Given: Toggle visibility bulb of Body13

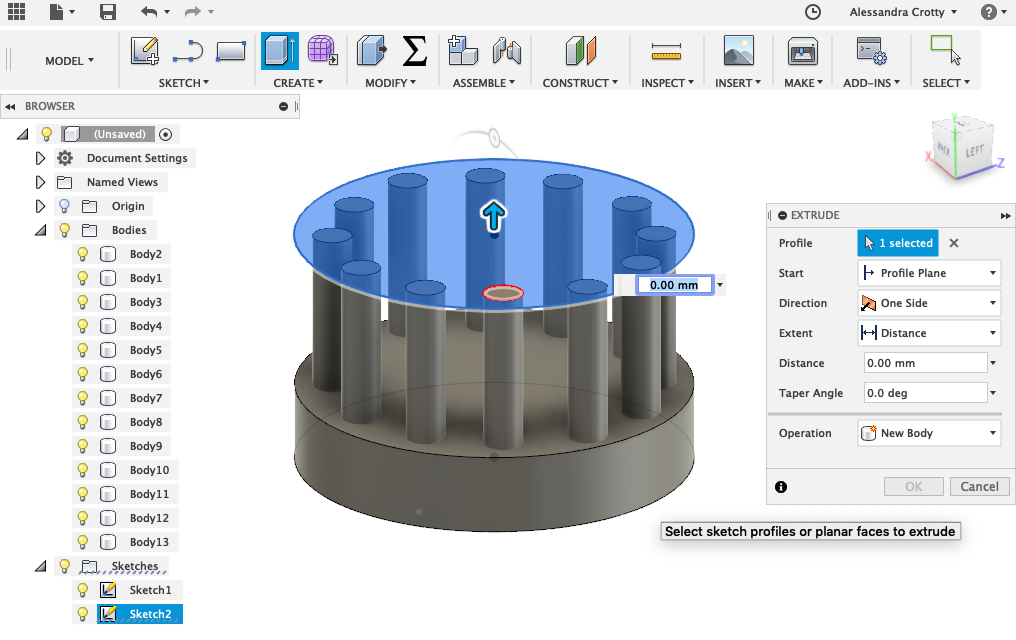Looking at the screenshot, I should click(82, 542).
